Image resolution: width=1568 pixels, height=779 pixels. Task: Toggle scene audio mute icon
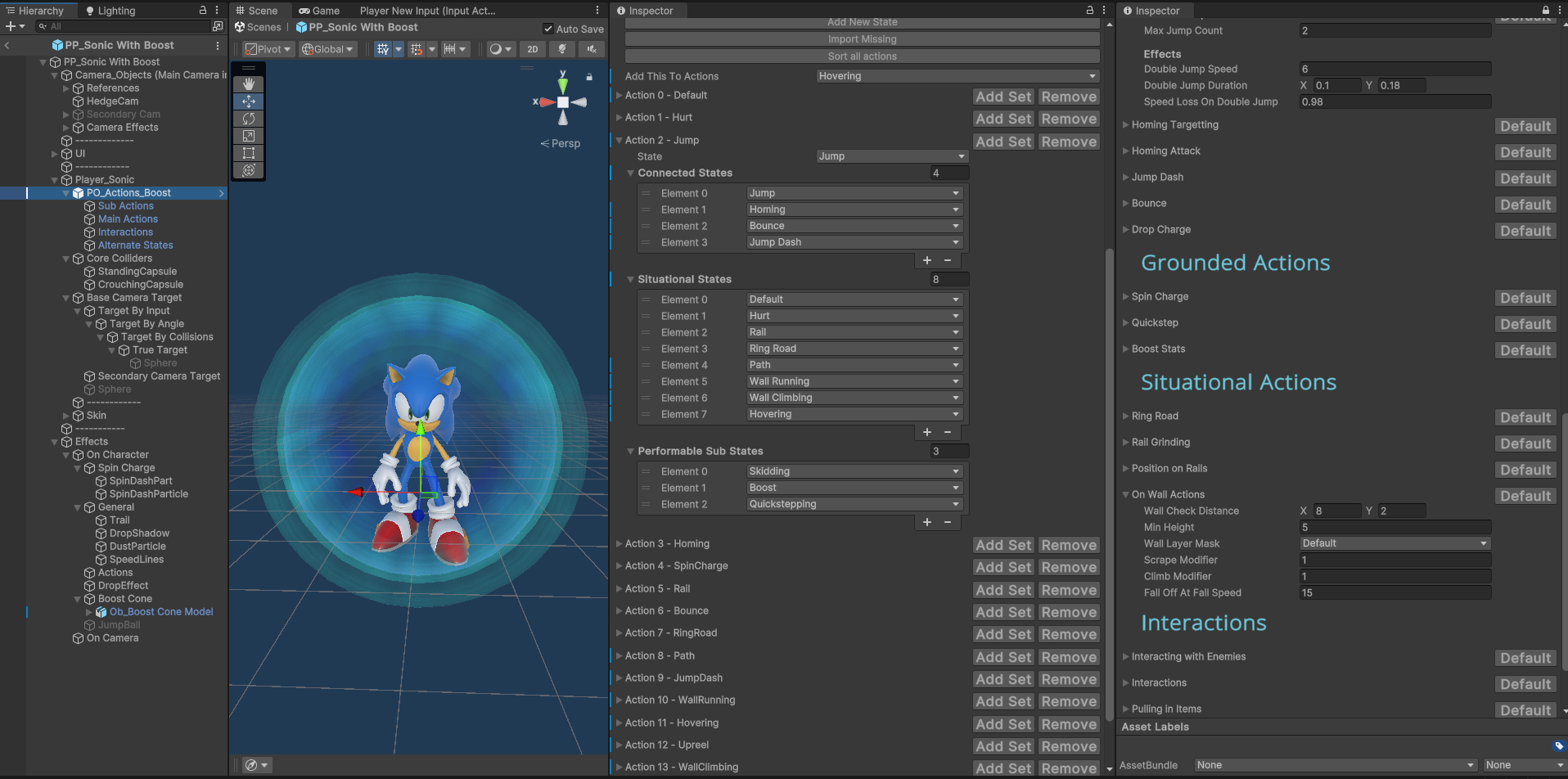click(591, 49)
